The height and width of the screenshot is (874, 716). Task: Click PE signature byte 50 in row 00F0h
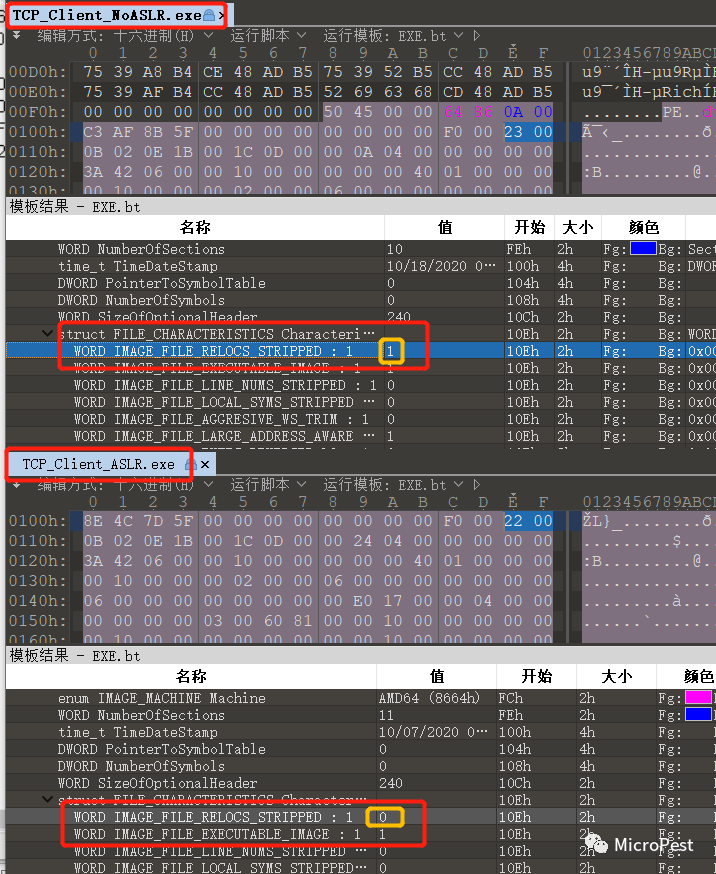coord(333,111)
